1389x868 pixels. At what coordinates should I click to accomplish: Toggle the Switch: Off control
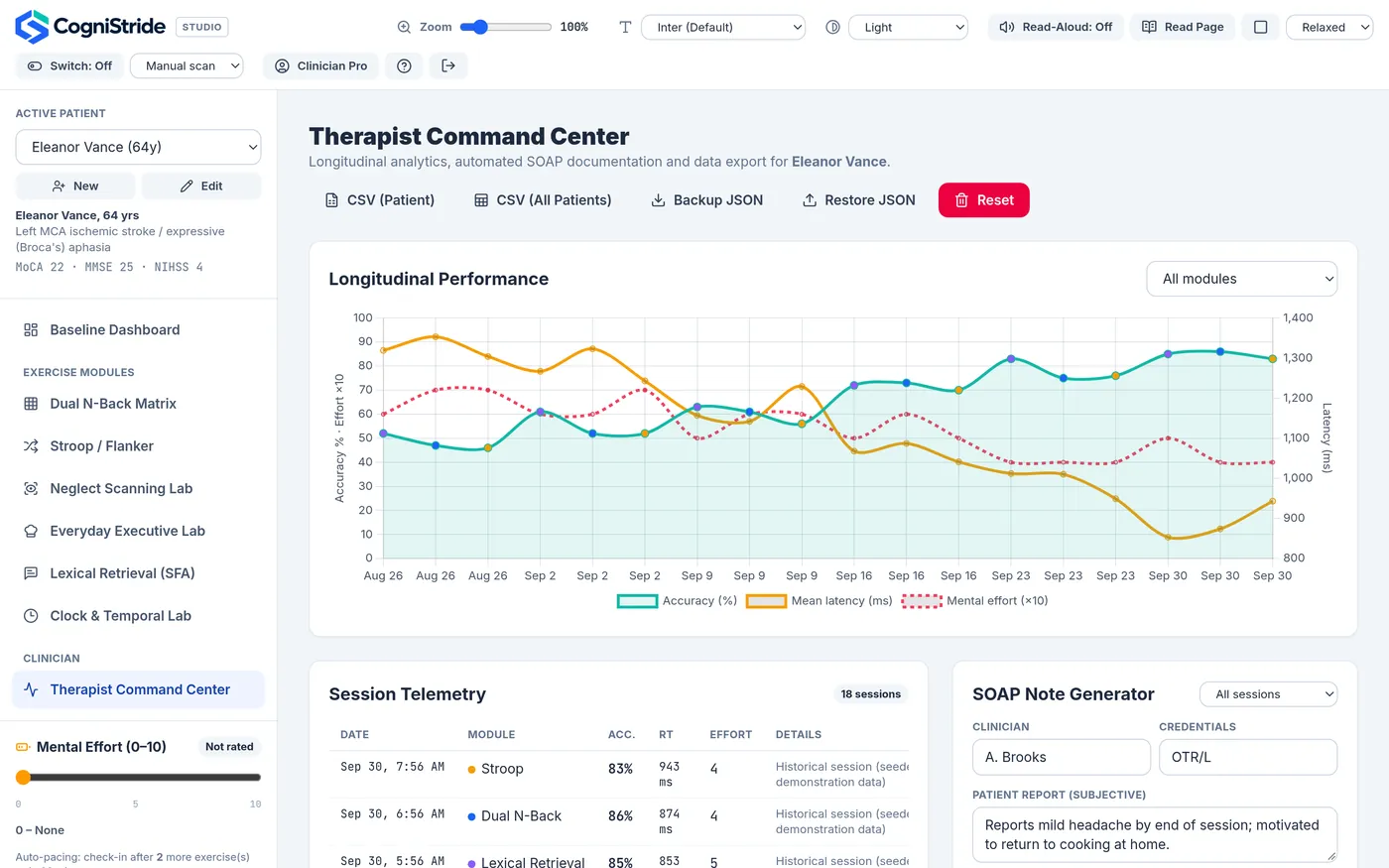click(x=69, y=65)
